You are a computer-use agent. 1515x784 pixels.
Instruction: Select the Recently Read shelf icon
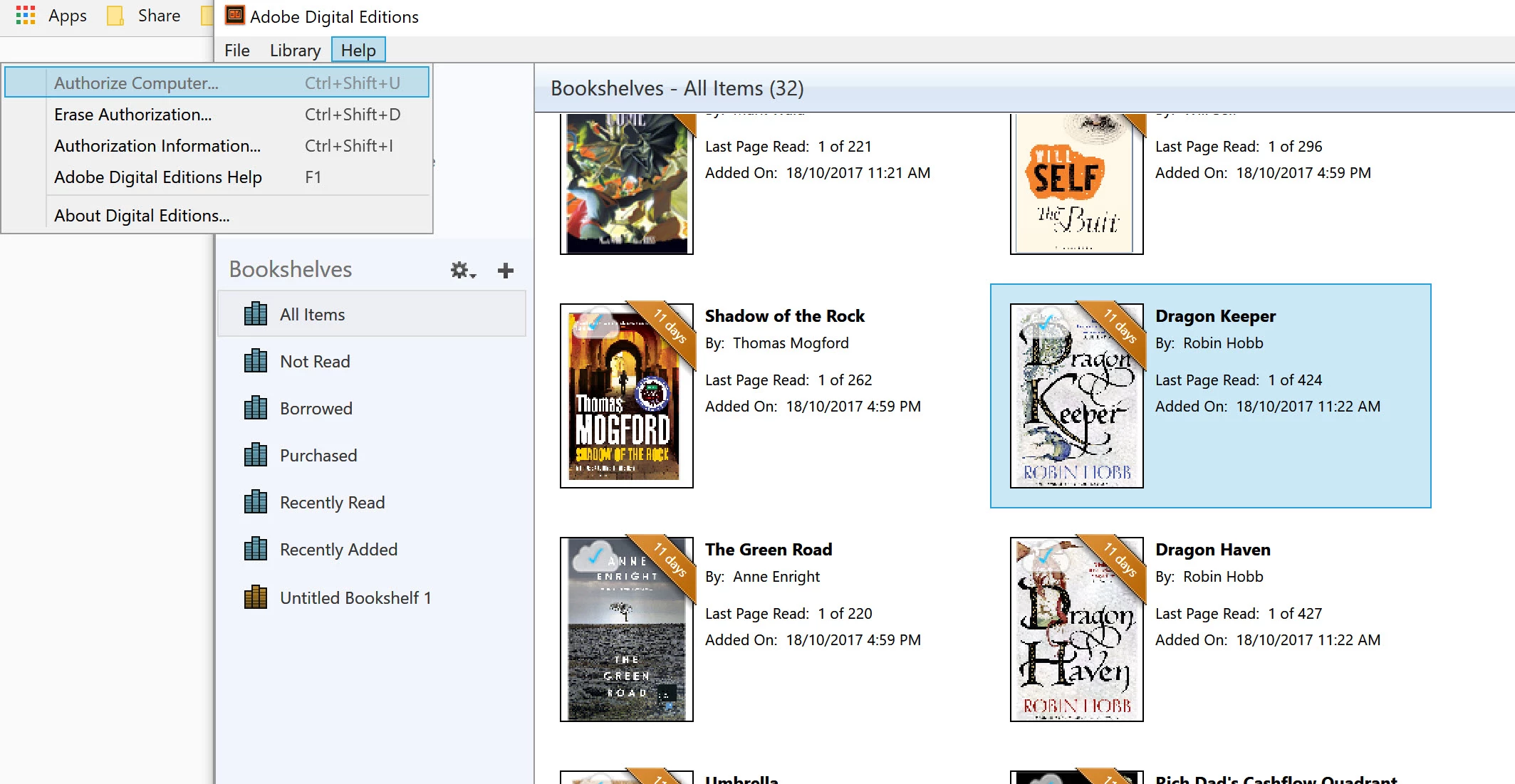point(256,502)
